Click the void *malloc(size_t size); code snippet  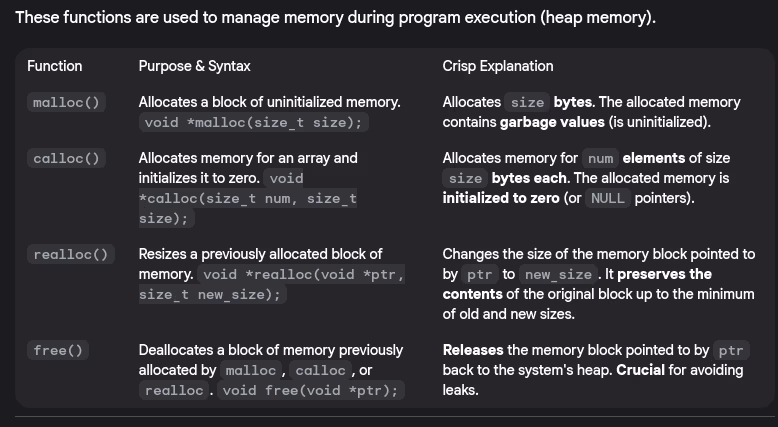coord(254,122)
